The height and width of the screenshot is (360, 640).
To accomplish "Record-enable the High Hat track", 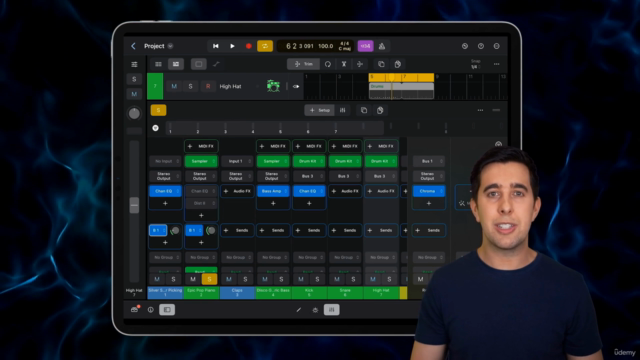I will tap(208, 86).
